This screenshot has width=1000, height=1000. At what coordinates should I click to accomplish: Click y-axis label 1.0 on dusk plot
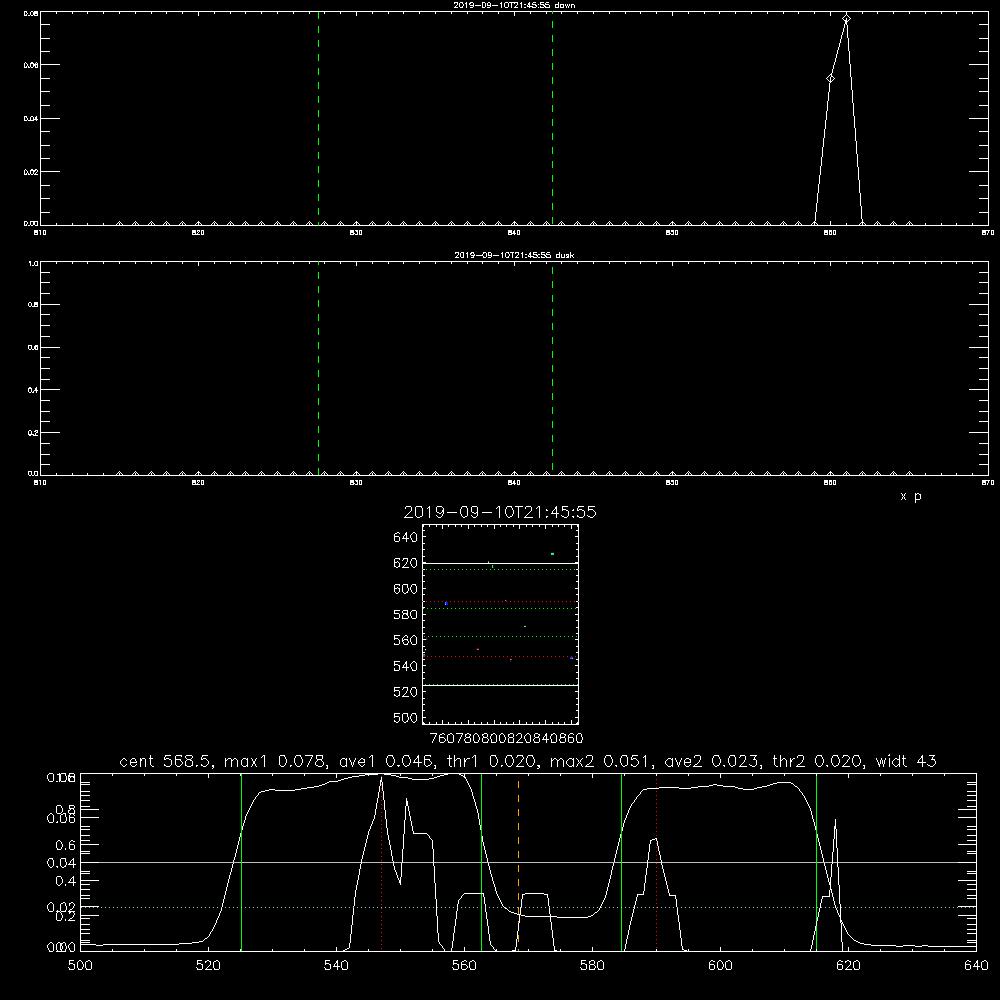click(x=34, y=263)
